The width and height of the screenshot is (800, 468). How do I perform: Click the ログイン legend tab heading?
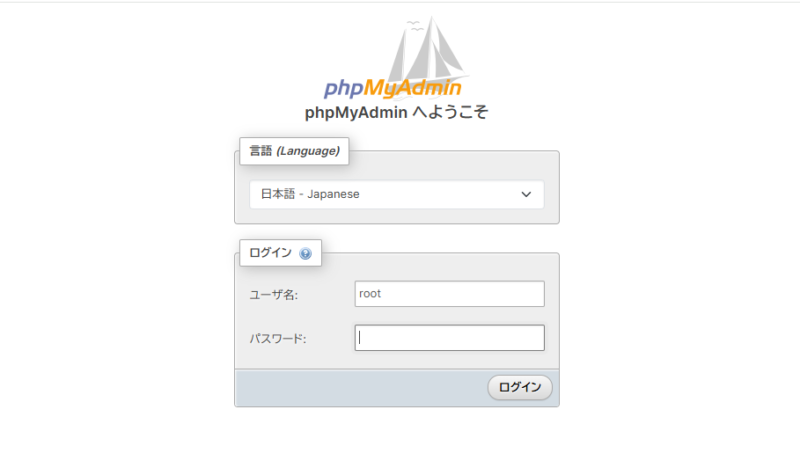coord(281,253)
